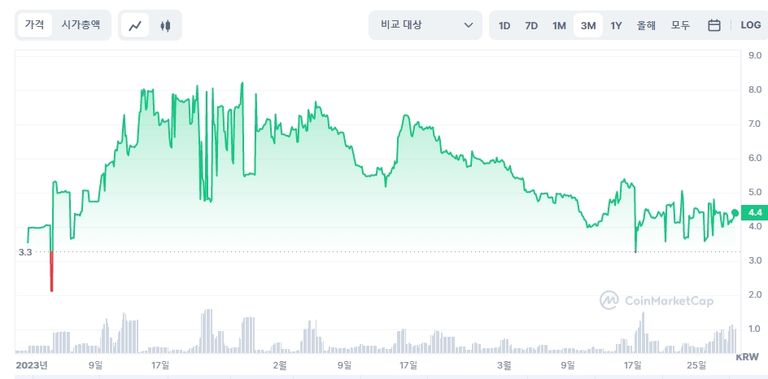Click the tallest volume bar near 17일 March
Viewport: 768px width, 379px height.
(643, 333)
